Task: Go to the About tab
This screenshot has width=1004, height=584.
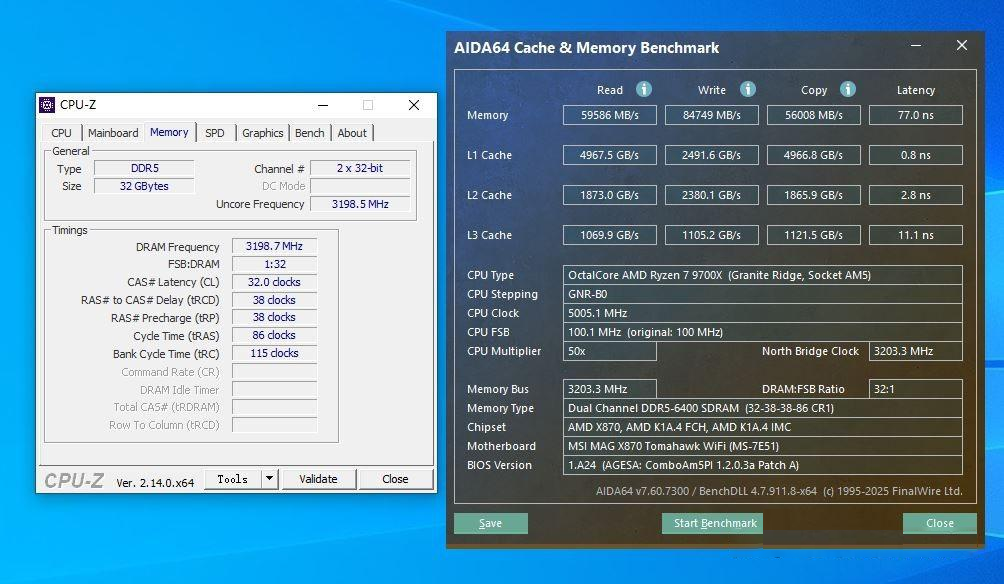Action: click(x=352, y=133)
